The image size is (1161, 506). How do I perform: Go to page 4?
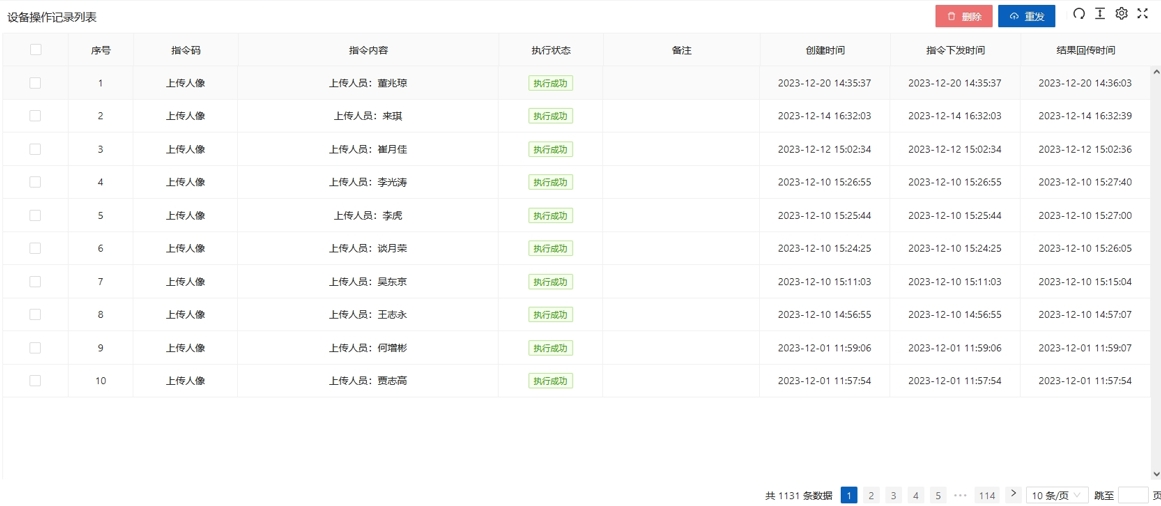(917, 495)
